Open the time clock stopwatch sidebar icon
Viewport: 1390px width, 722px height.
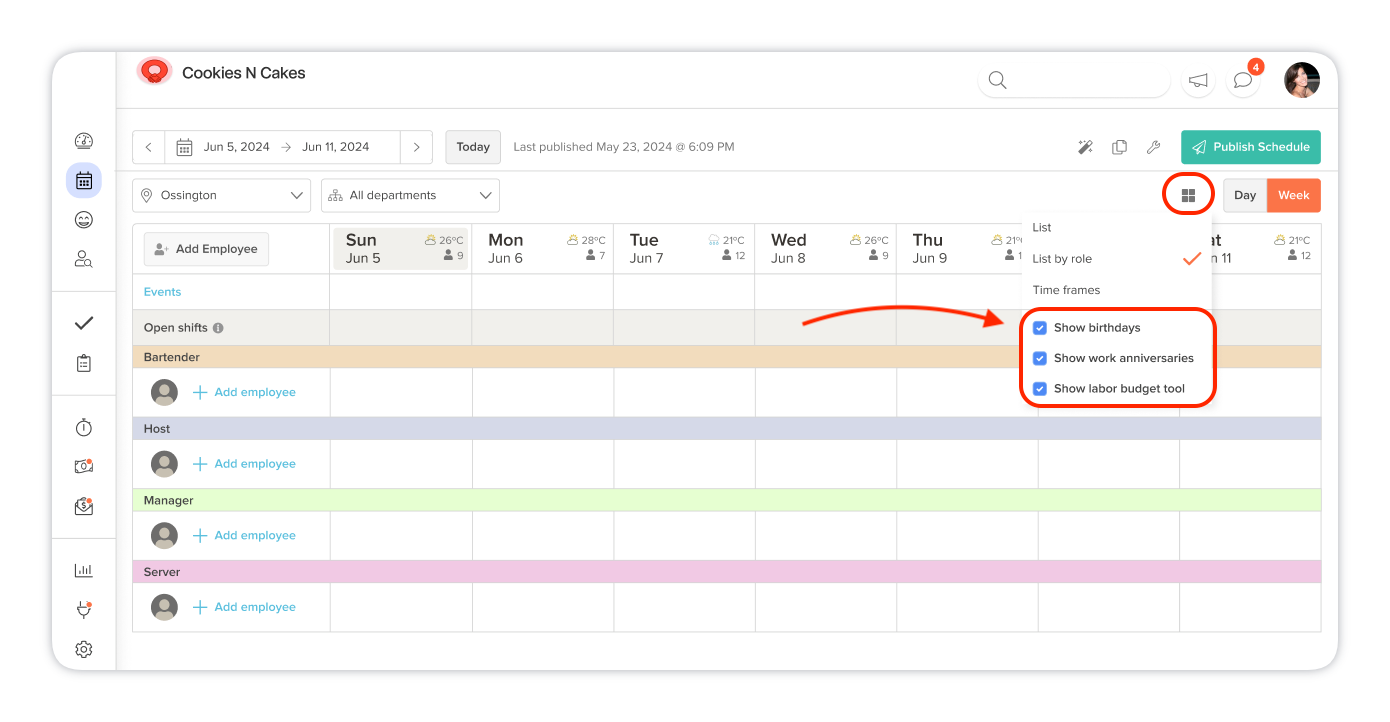click(84, 428)
